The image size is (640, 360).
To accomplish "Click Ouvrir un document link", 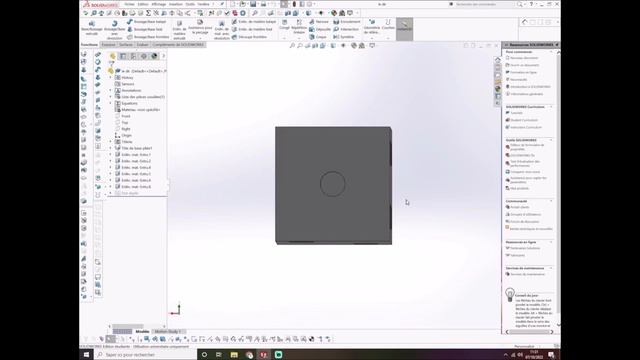I will pos(525,65).
